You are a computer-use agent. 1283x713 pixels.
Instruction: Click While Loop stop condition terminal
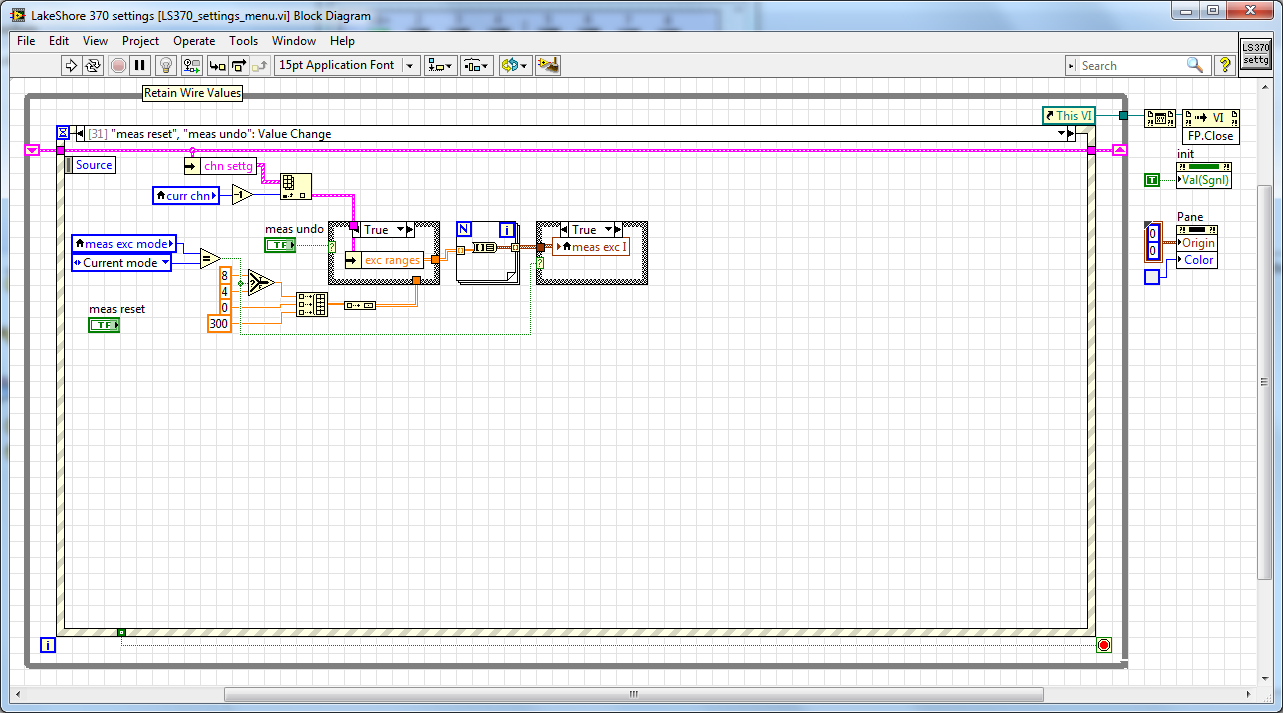coord(1104,645)
